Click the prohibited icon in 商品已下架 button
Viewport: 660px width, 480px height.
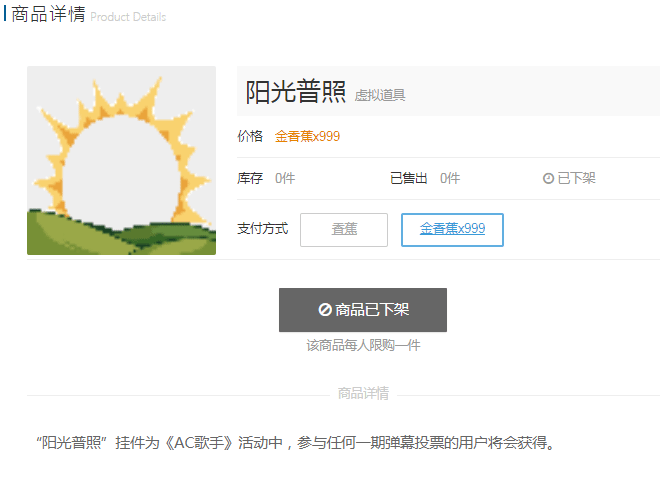[325, 310]
